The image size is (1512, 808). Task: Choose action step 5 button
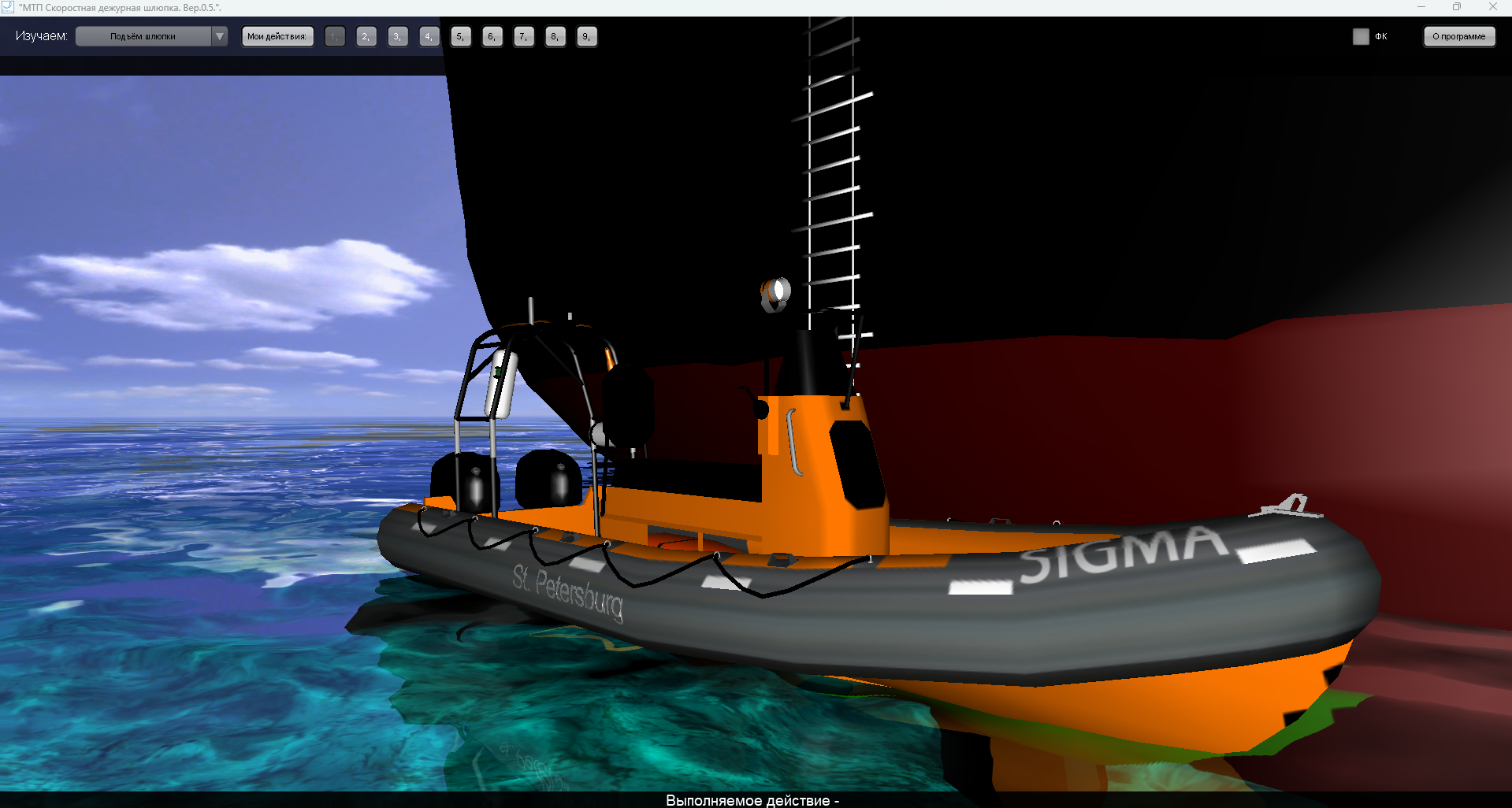[461, 36]
